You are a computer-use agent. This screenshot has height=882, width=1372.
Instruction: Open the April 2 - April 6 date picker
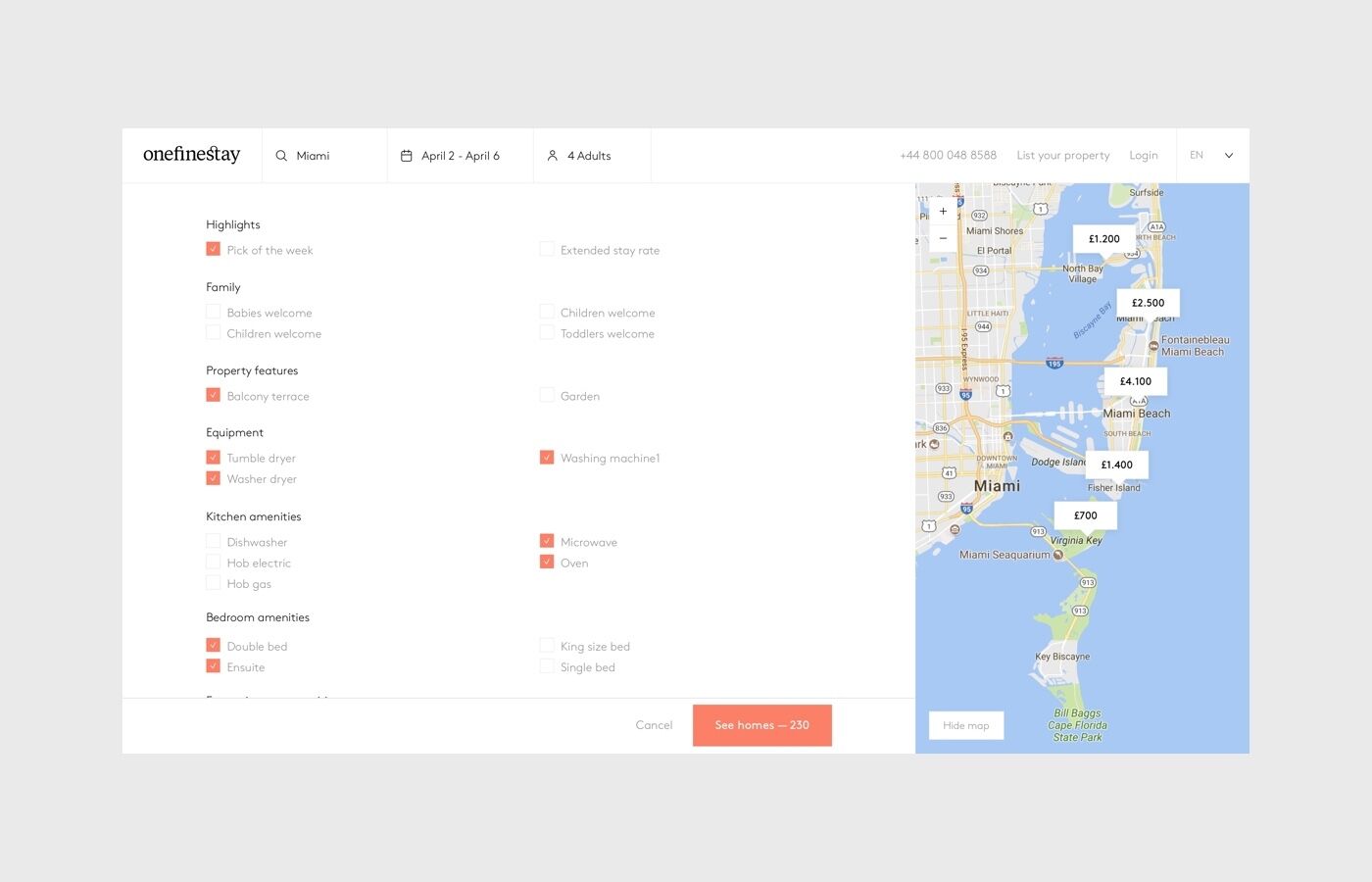tap(461, 156)
